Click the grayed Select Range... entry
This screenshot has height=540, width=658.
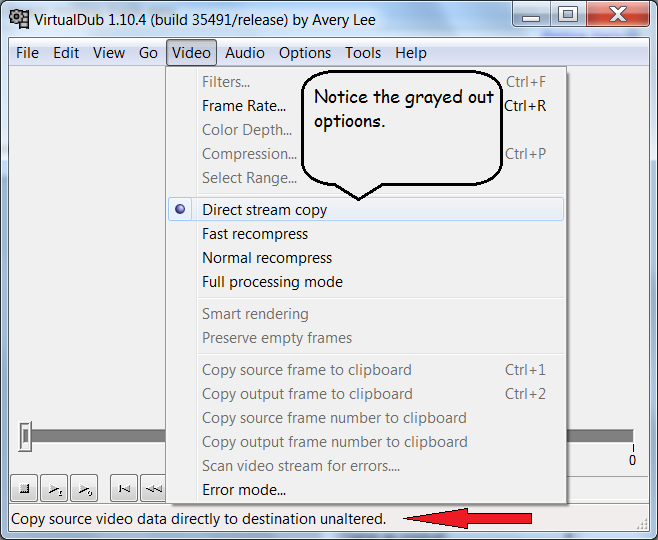pyautogui.click(x=249, y=178)
